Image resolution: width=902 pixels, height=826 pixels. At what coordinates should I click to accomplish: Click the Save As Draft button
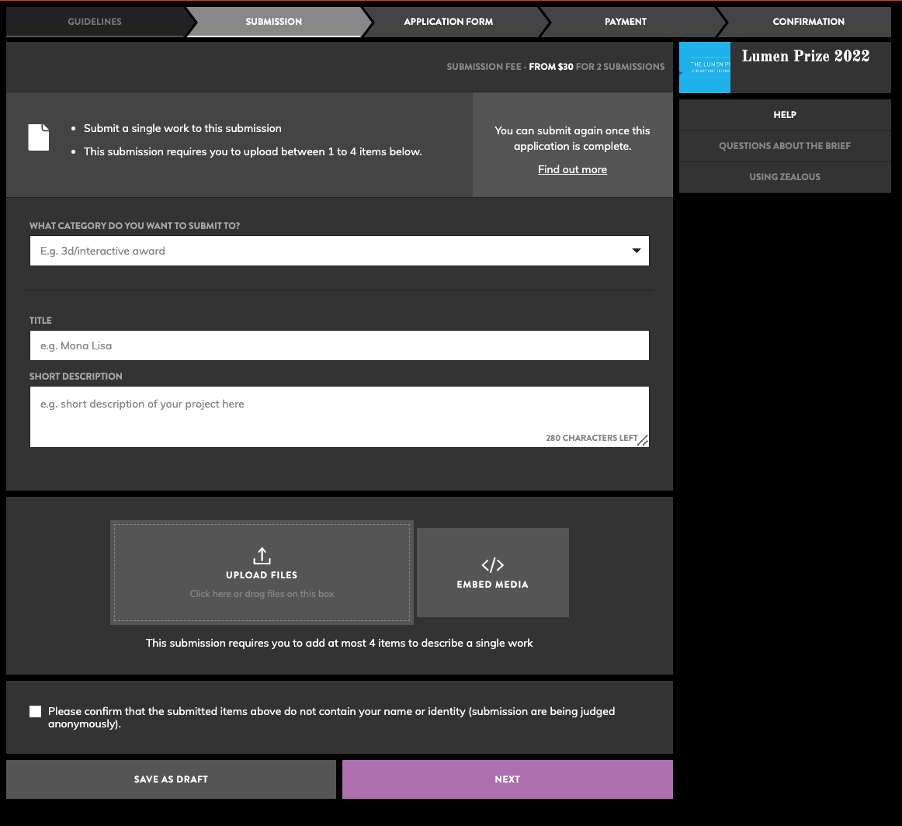(171, 779)
